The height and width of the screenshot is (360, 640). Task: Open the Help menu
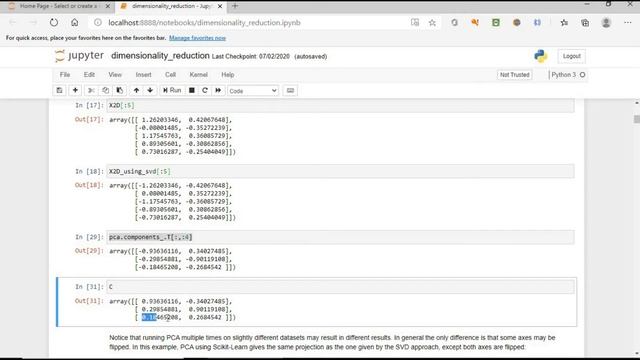pos(227,75)
